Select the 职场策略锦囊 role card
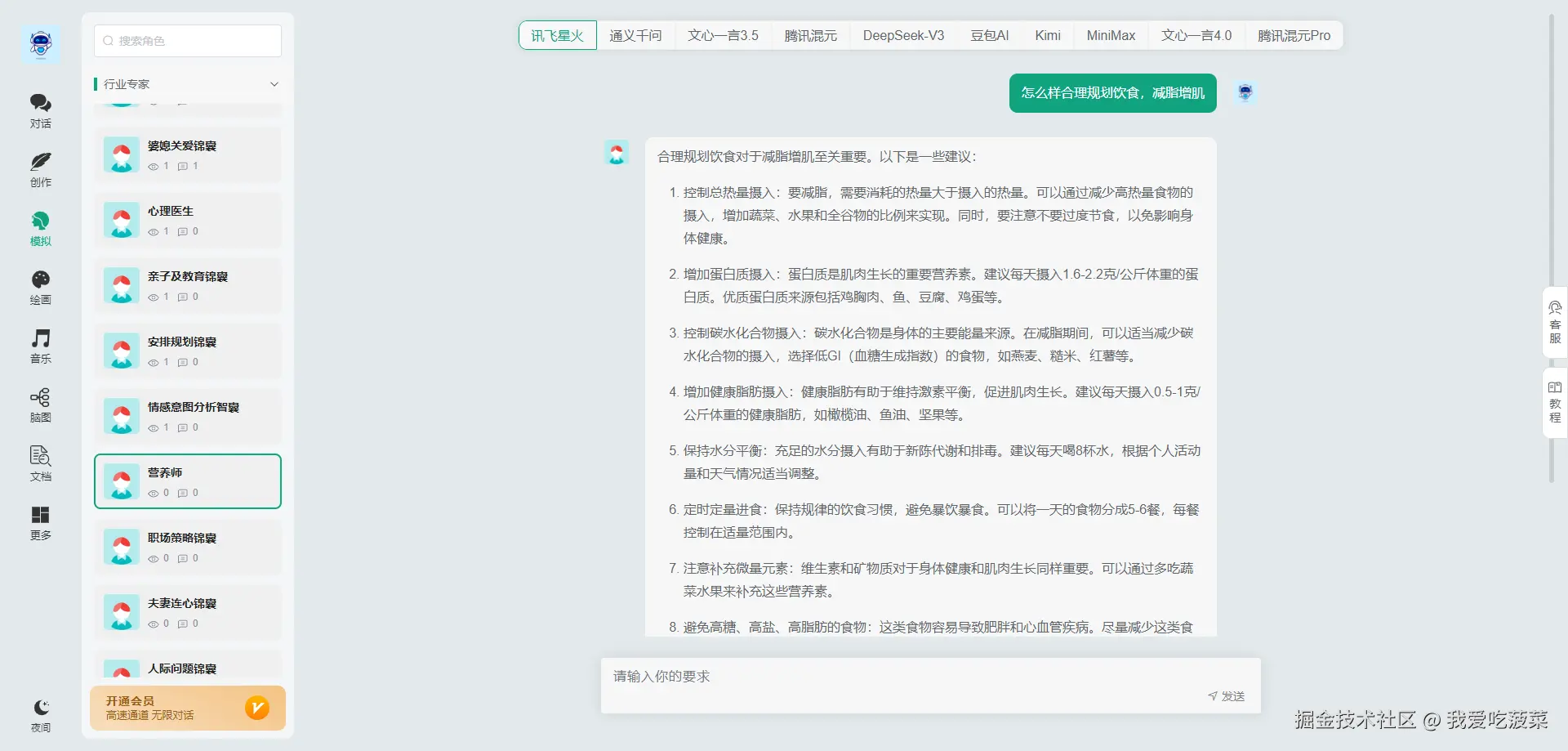1568x751 pixels. (x=188, y=547)
